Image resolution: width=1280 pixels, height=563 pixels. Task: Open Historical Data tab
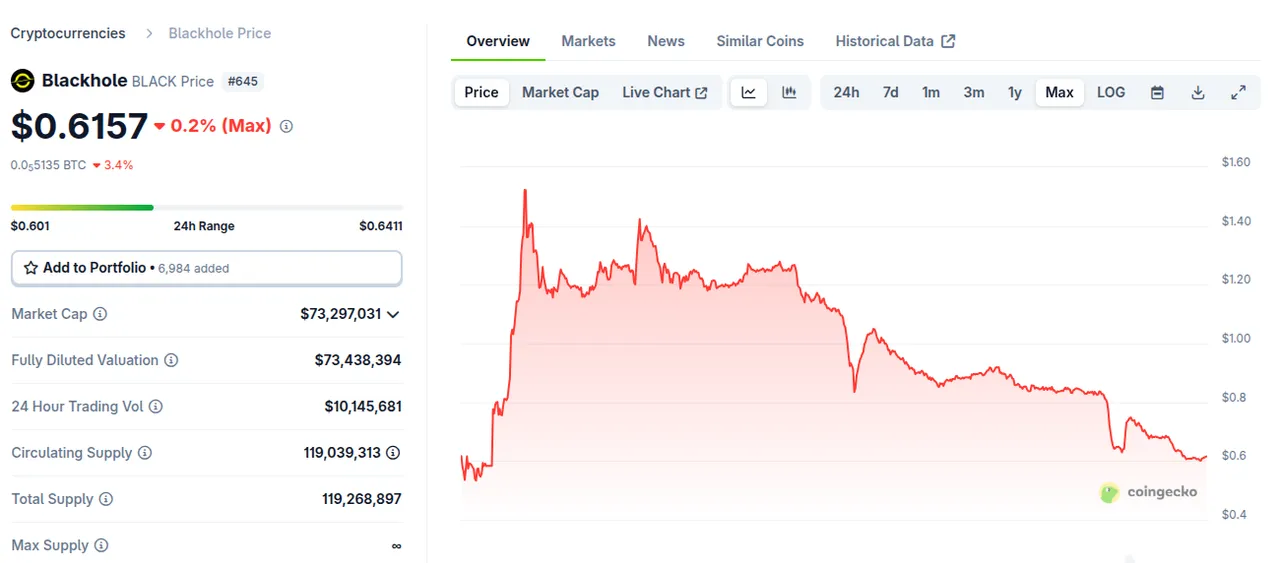pos(895,41)
